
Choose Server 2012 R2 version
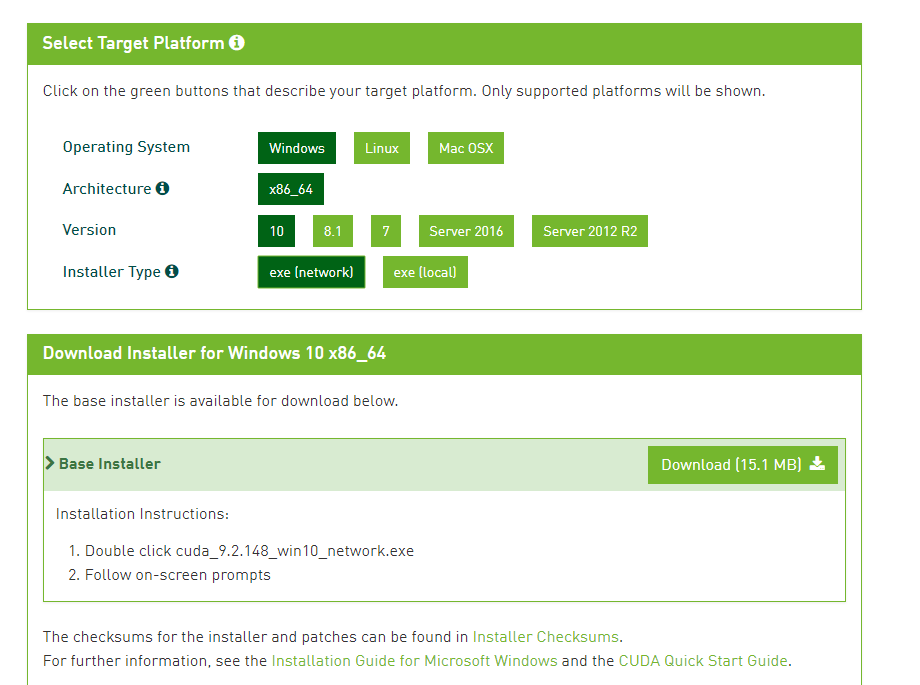point(590,231)
